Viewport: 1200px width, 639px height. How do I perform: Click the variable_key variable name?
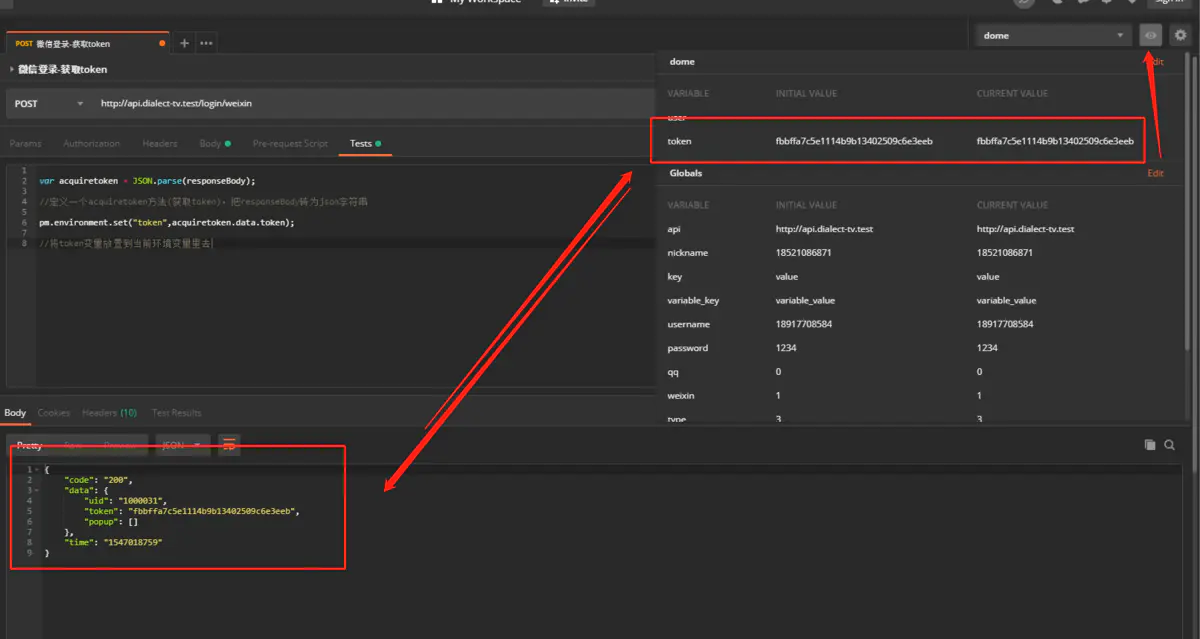(x=693, y=300)
